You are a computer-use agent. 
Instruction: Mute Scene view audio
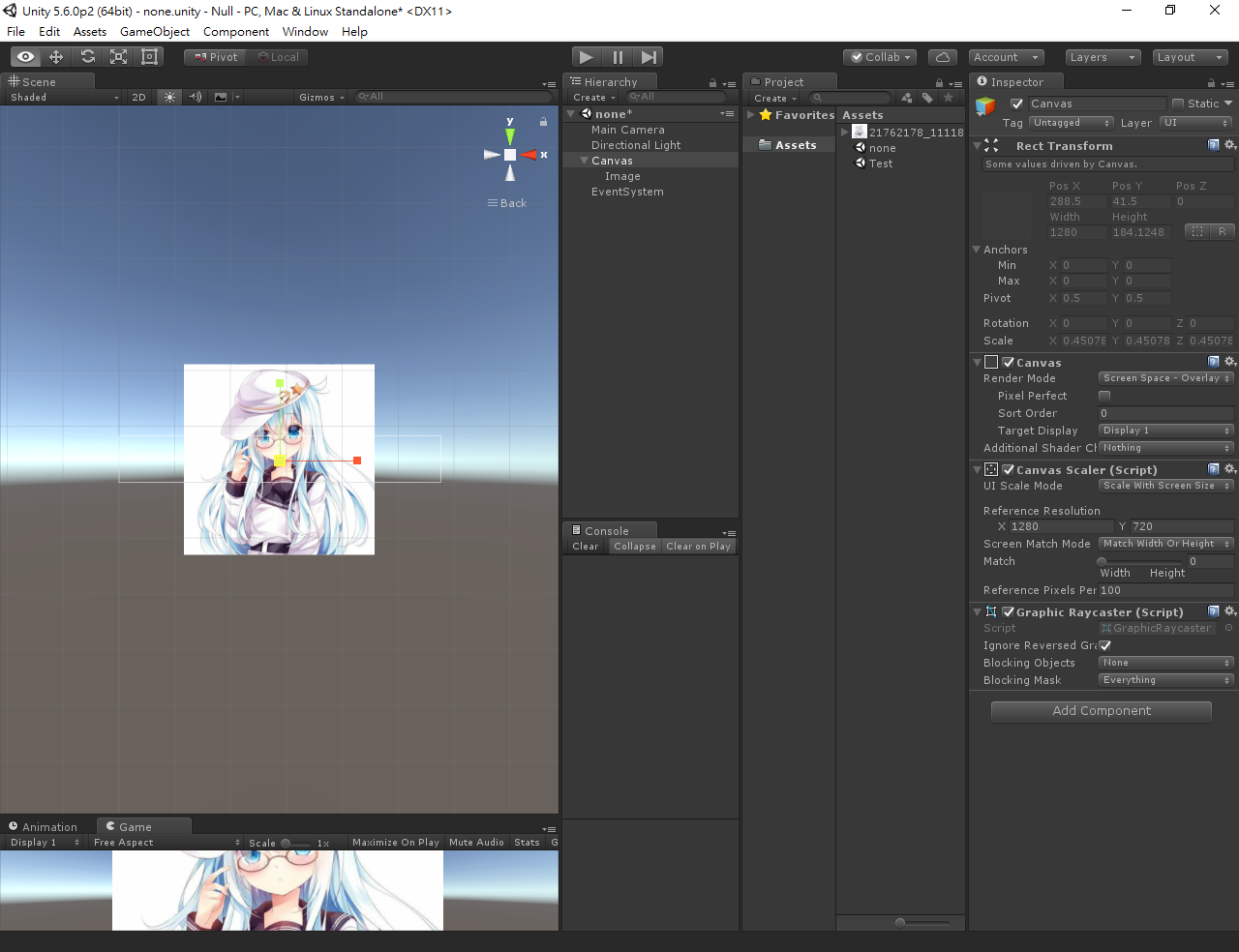194,97
